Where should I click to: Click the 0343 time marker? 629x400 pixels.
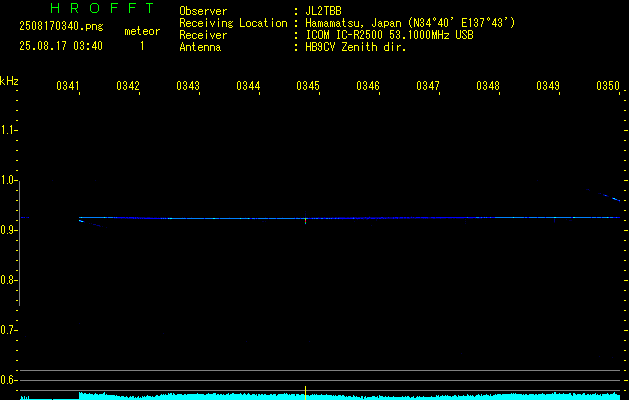coord(188,86)
